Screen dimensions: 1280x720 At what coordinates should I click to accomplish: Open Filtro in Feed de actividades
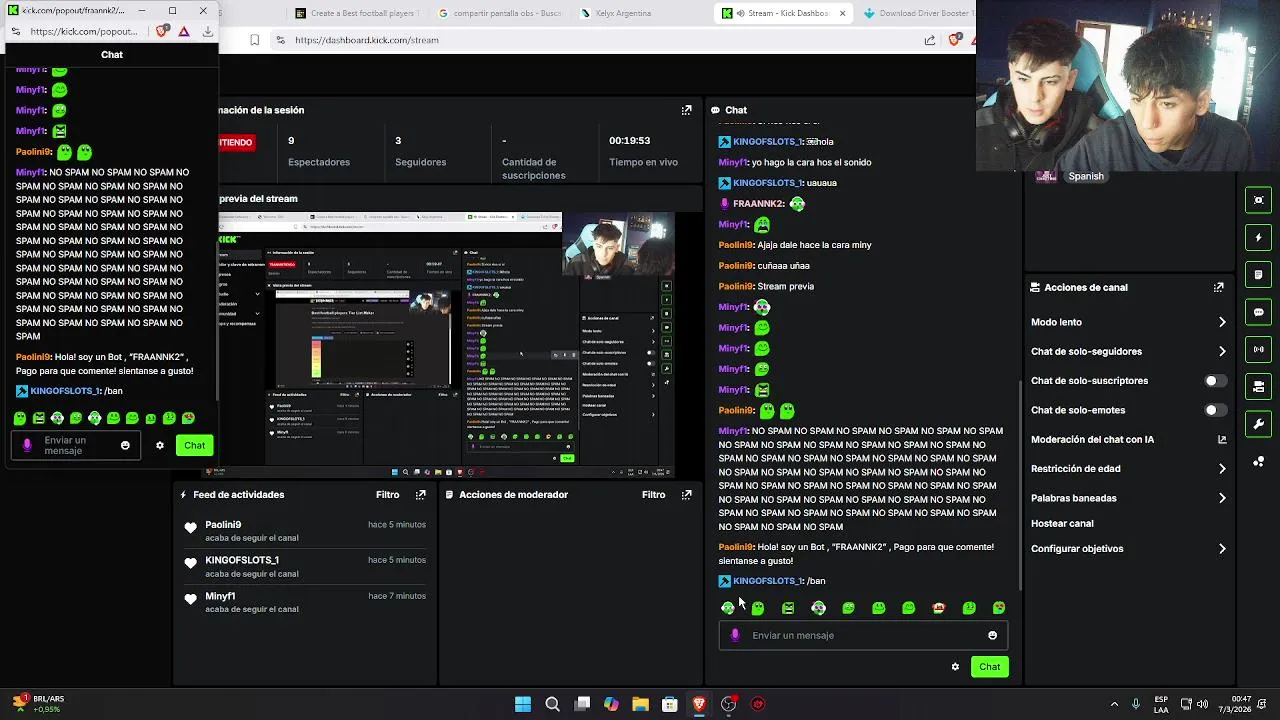[x=387, y=494]
